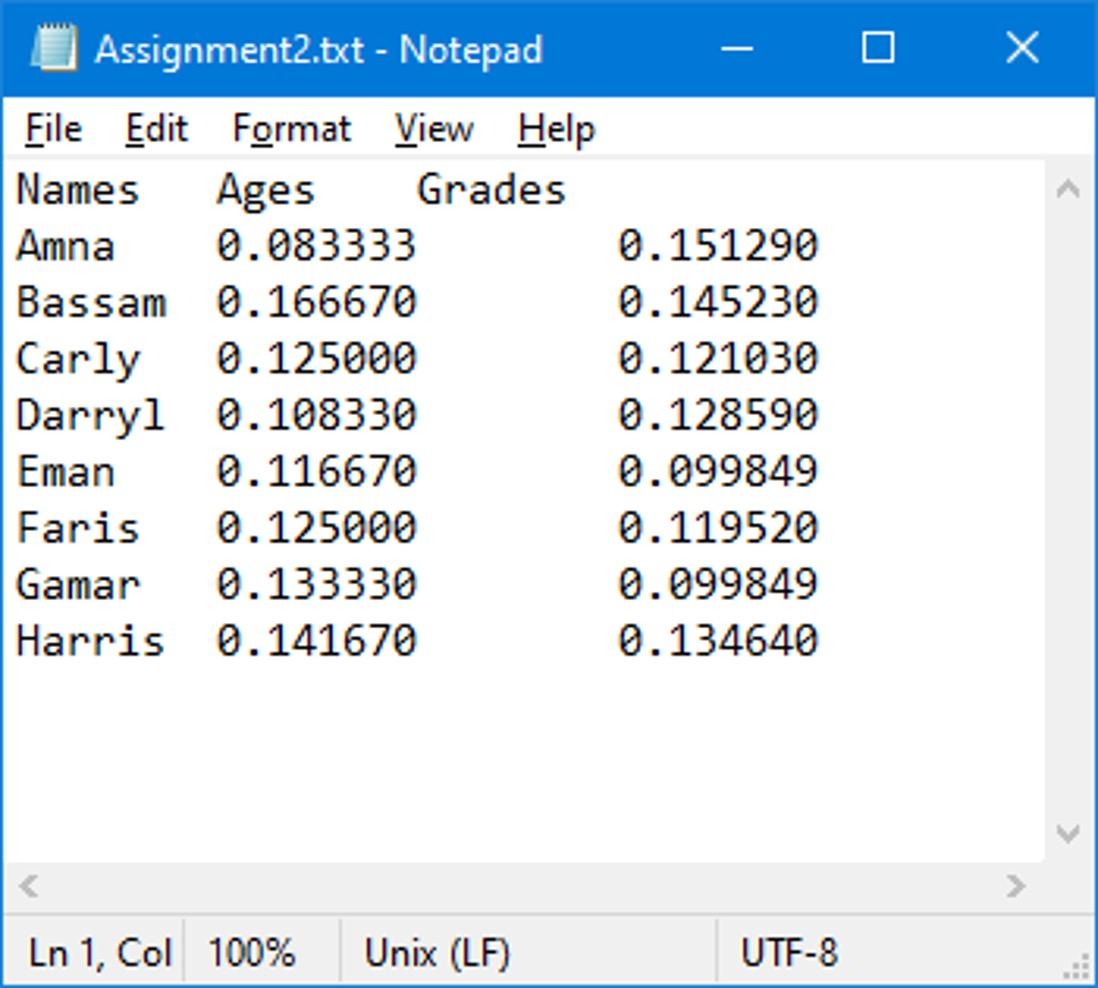Screen dimensions: 1098x988
Task: Click the grade value 0.119520
Action: click(x=718, y=527)
